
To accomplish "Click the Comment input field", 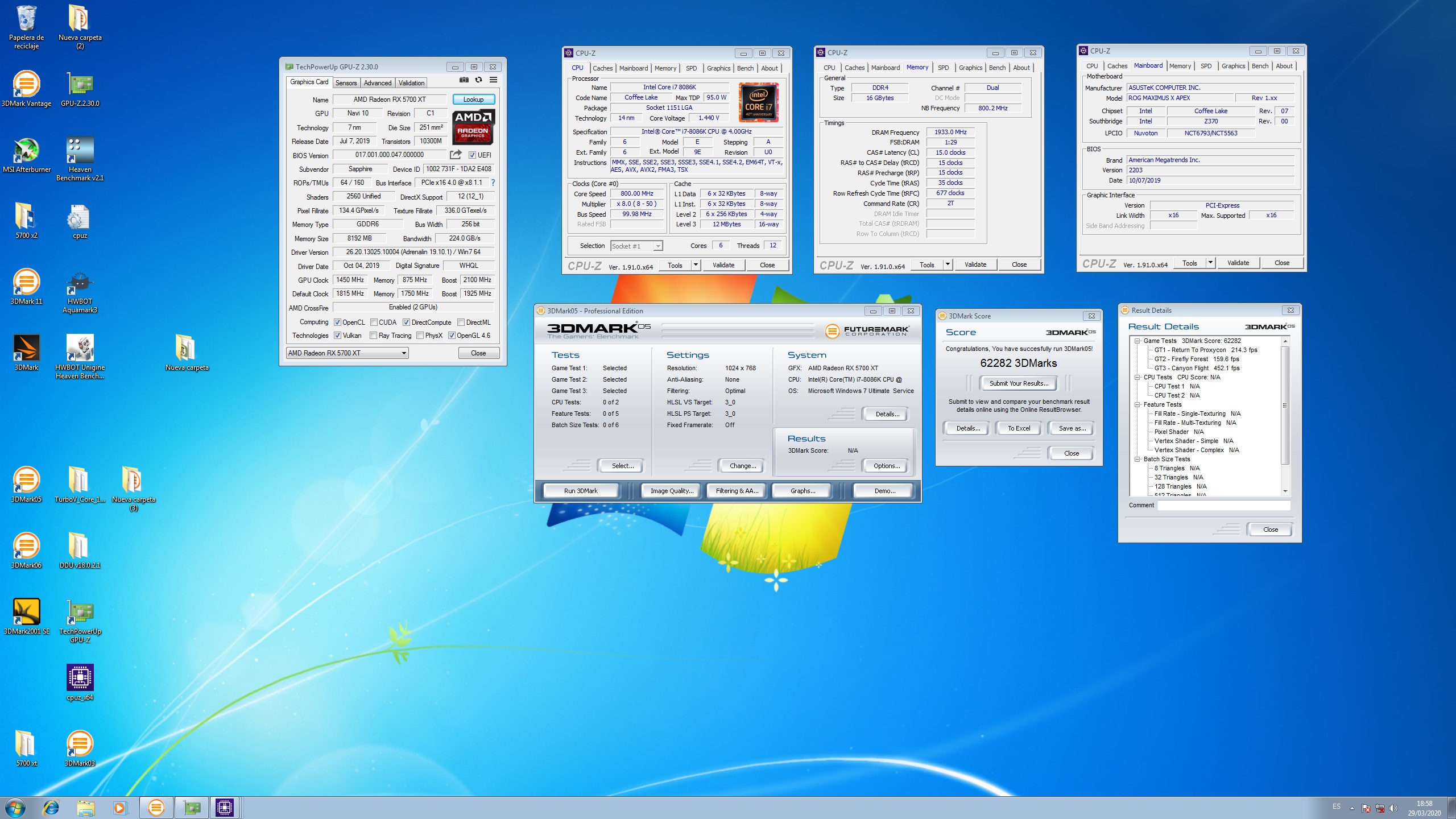I will 1224,506.
